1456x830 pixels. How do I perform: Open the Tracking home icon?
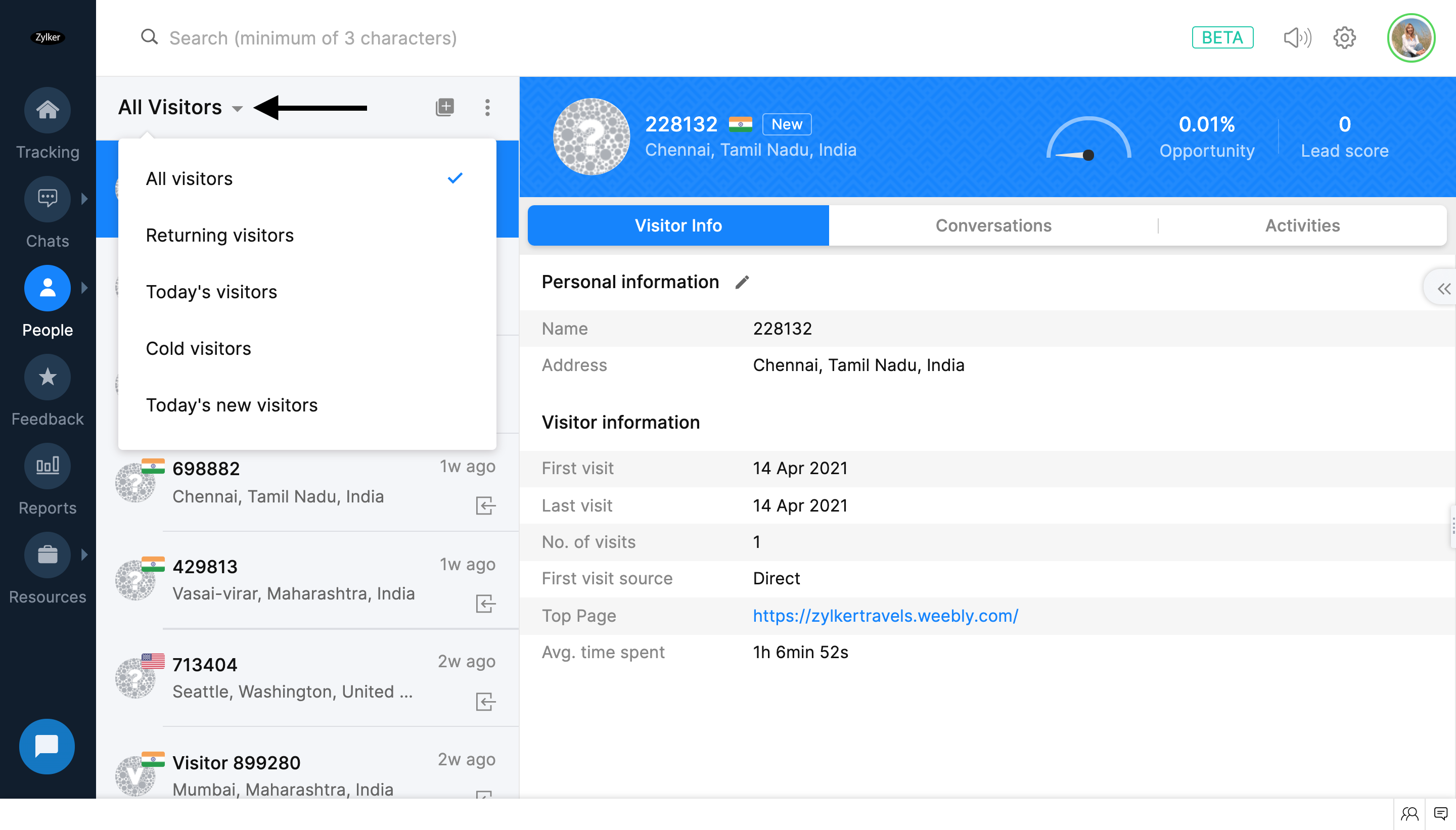[x=48, y=110]
